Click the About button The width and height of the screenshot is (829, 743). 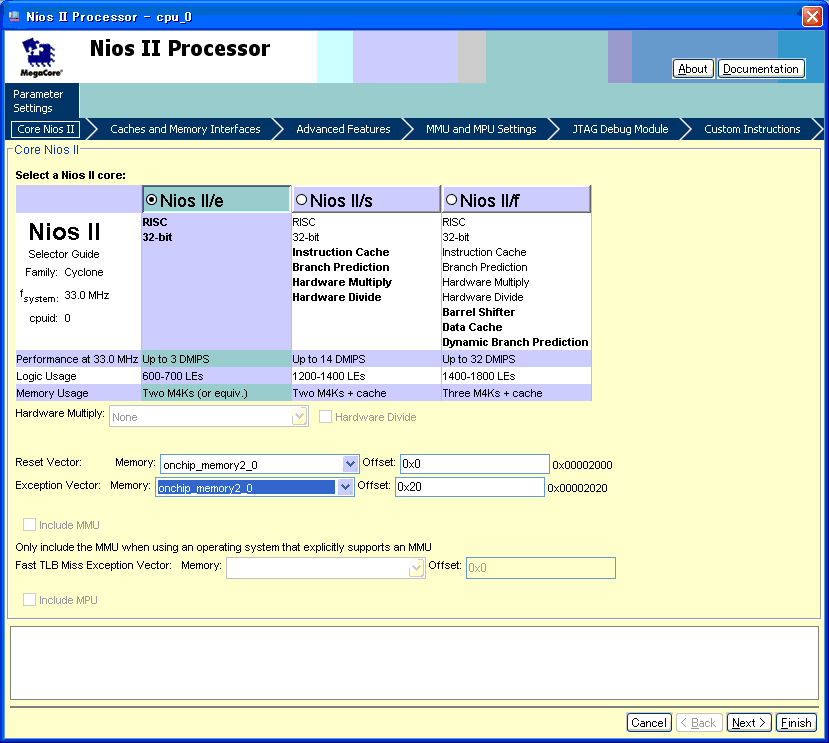tap(693, 69)
